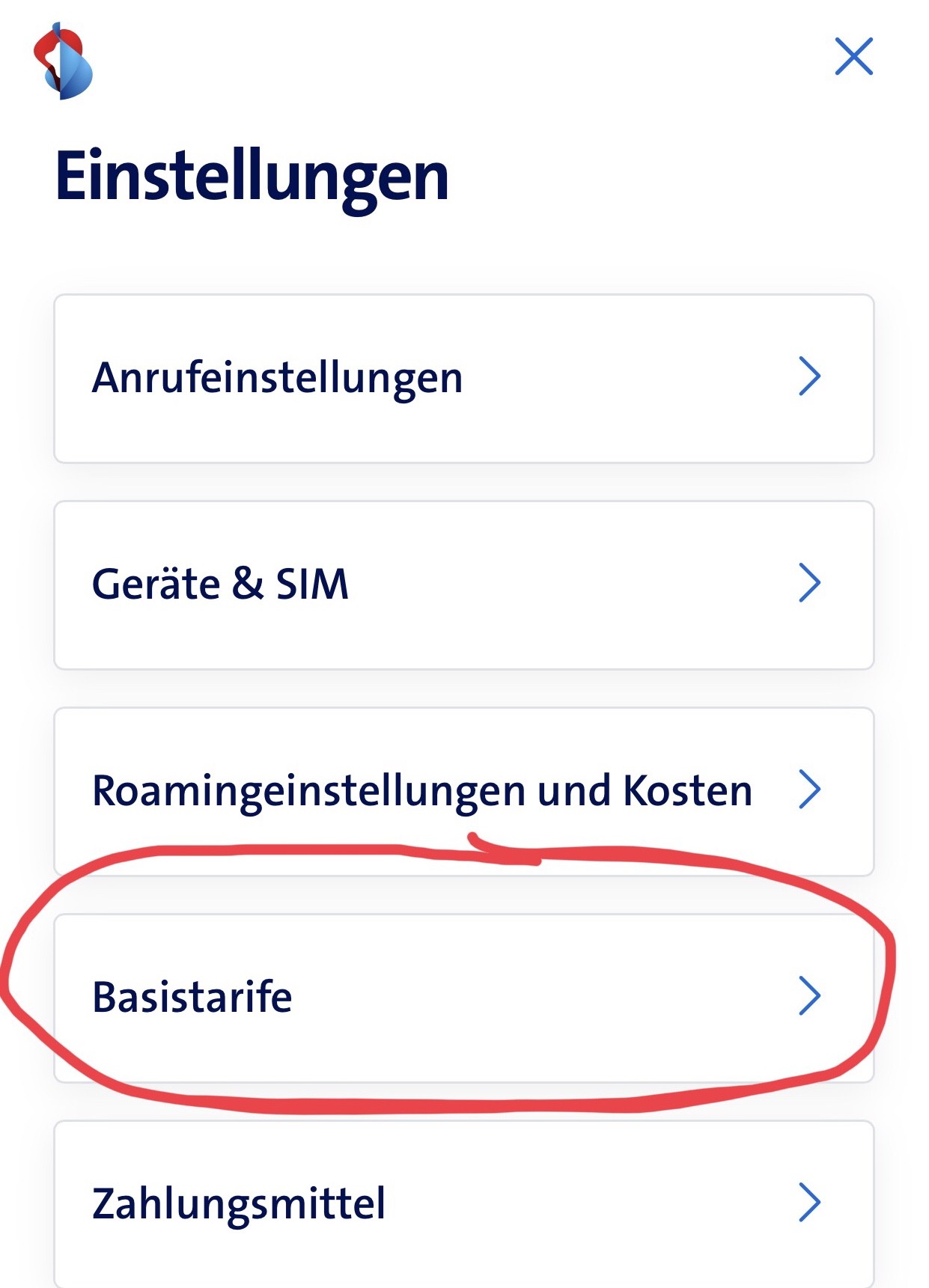929x1288 pixels.
Task: Click the word Kosten in the roaming entry
Action: pos(687,790)
